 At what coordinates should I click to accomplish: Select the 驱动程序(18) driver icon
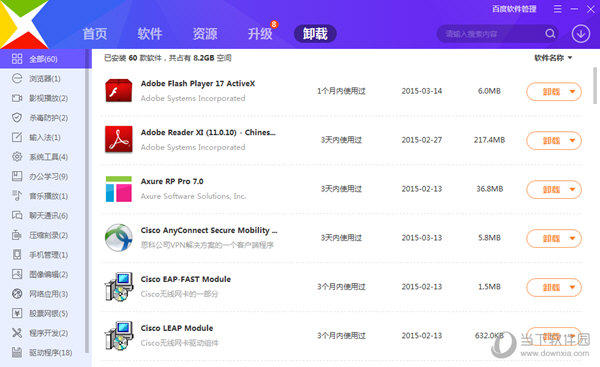(17, 352)
